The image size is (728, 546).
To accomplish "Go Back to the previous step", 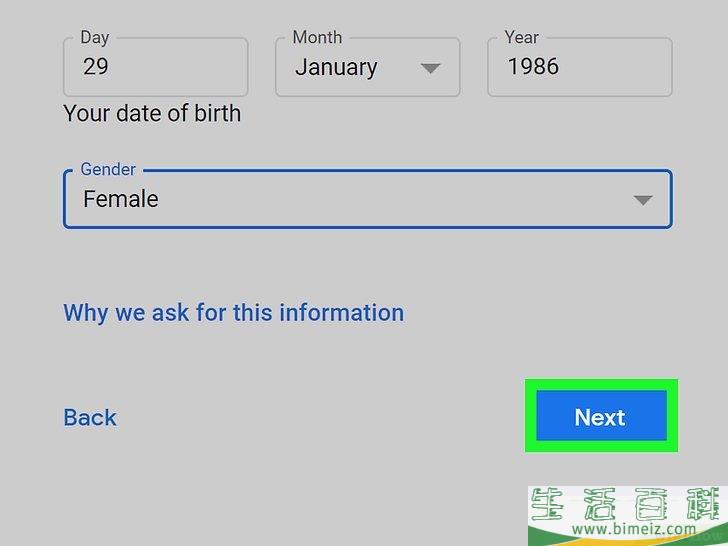I will click(90, 417).
